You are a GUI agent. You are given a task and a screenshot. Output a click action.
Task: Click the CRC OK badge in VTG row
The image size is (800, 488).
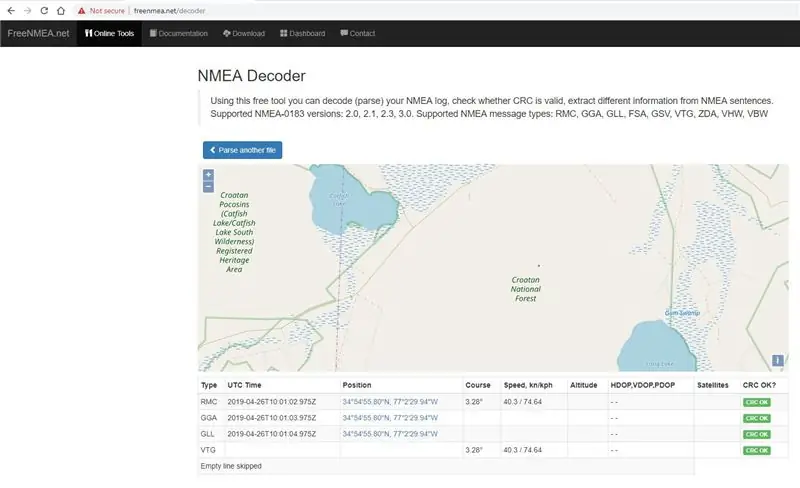coord(757,450)
